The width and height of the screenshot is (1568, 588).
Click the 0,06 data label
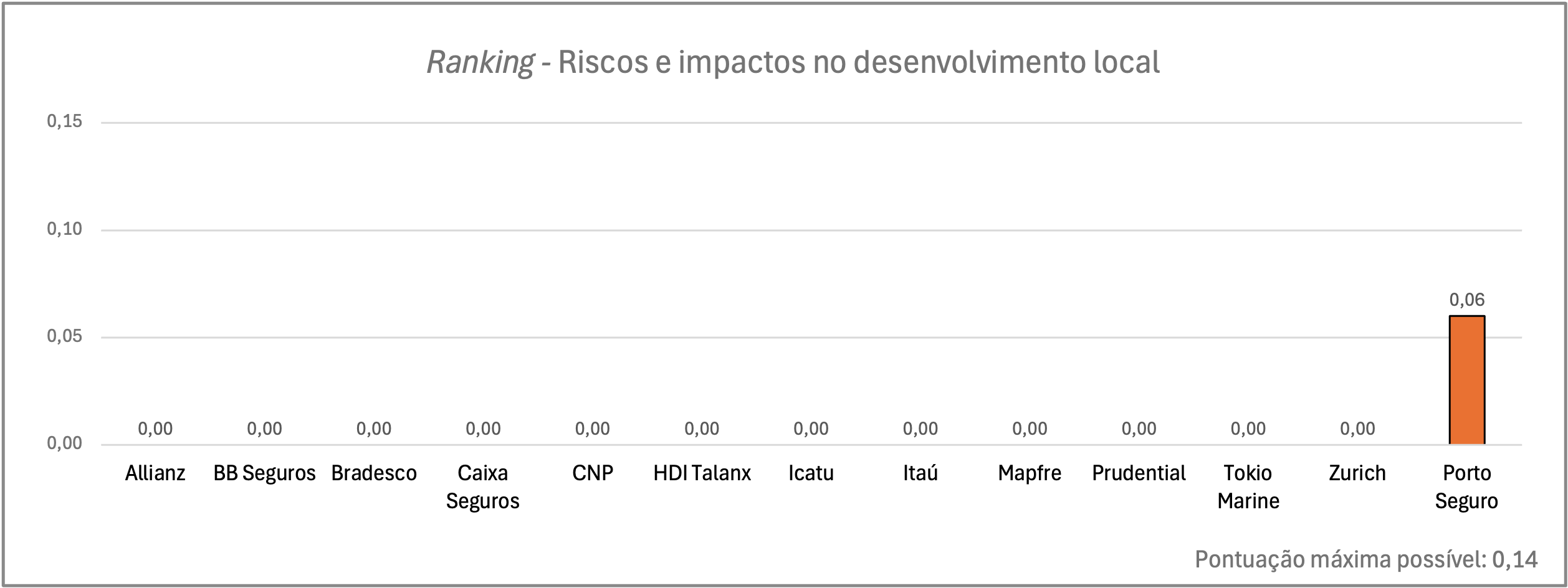pyautogui.click(x=1466, y=300)
